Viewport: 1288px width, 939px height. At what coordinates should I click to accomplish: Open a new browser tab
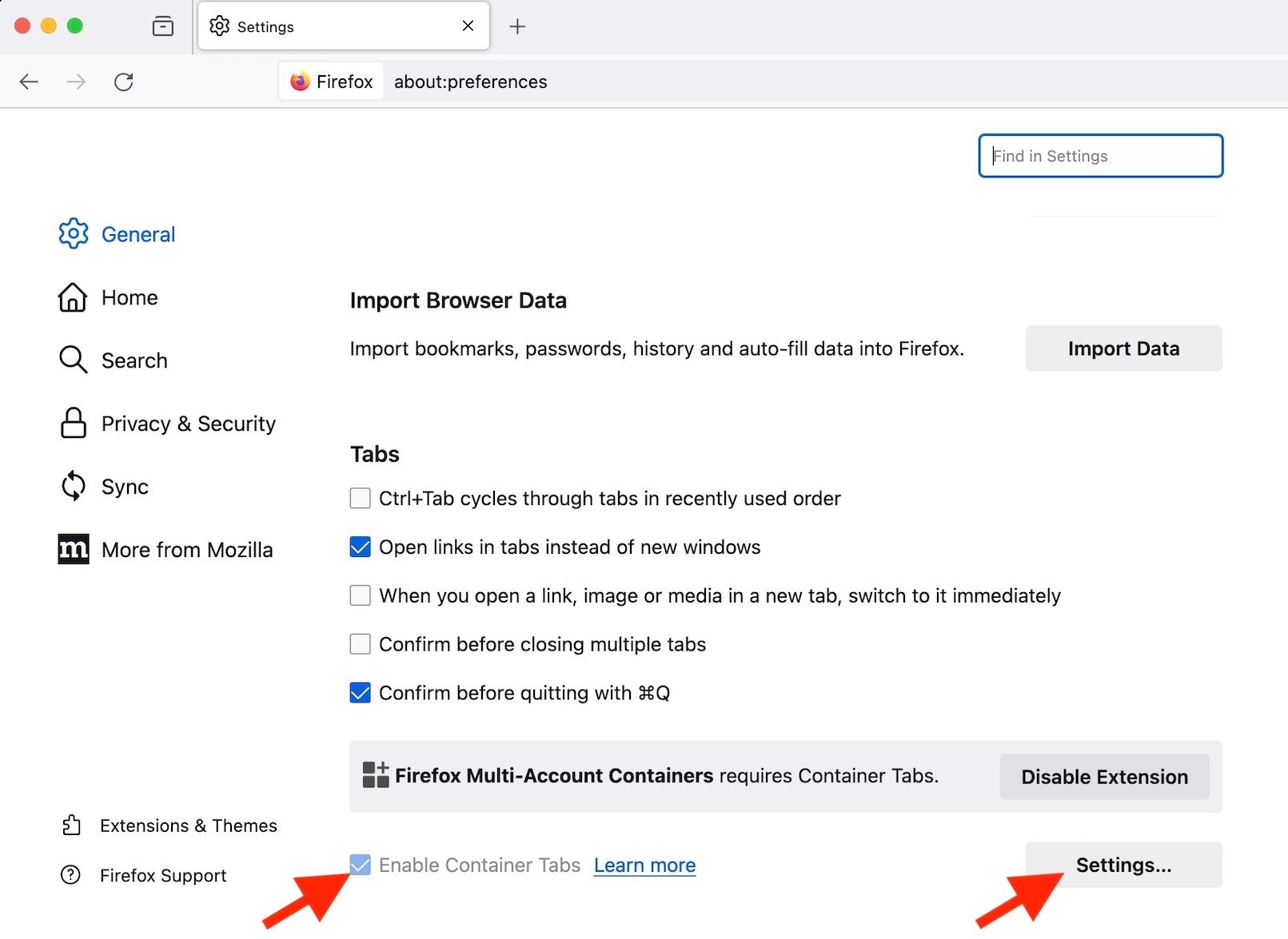517,26
